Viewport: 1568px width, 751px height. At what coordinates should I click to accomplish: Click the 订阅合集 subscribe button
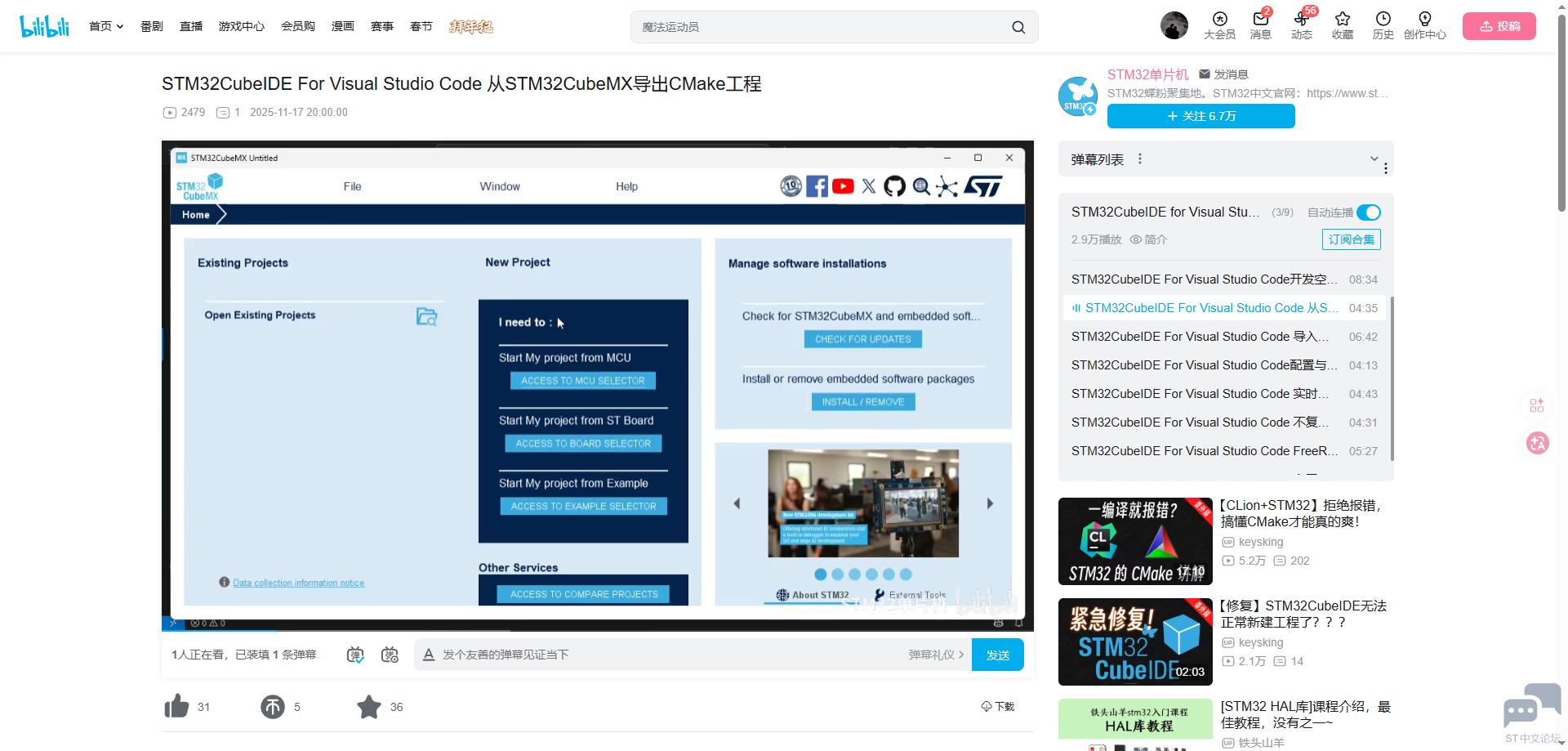click(x=1352, y=239)
